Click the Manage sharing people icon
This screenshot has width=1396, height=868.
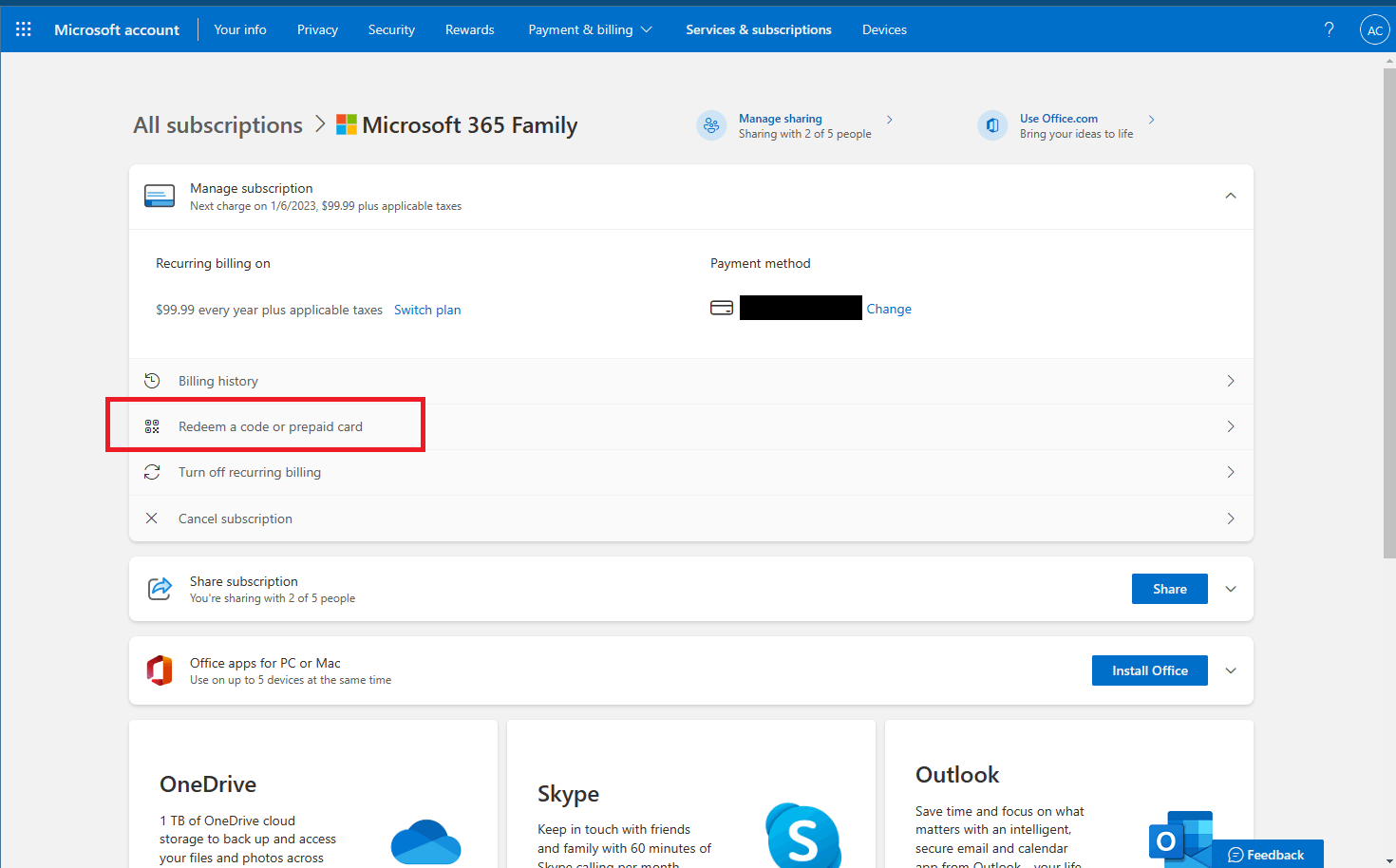point(711,125)
